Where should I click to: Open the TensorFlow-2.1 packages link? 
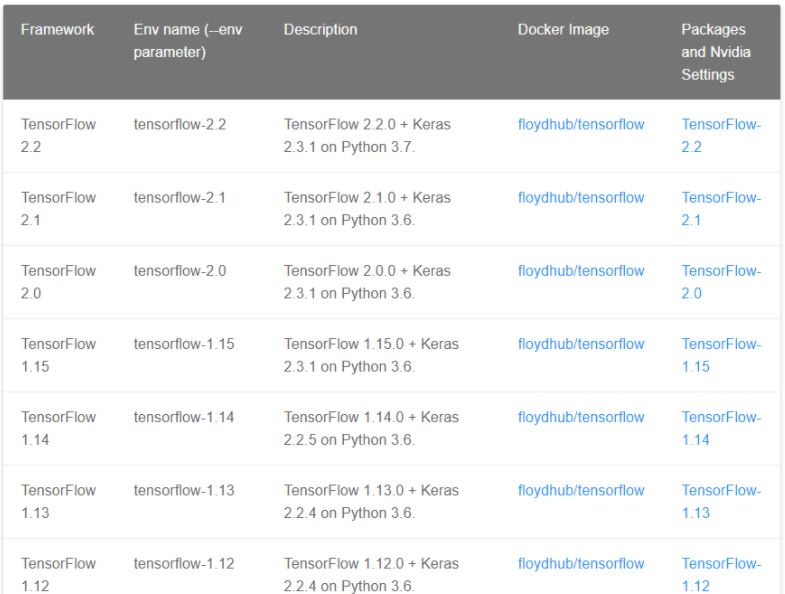pyautogui.click(x=721, y=208)
